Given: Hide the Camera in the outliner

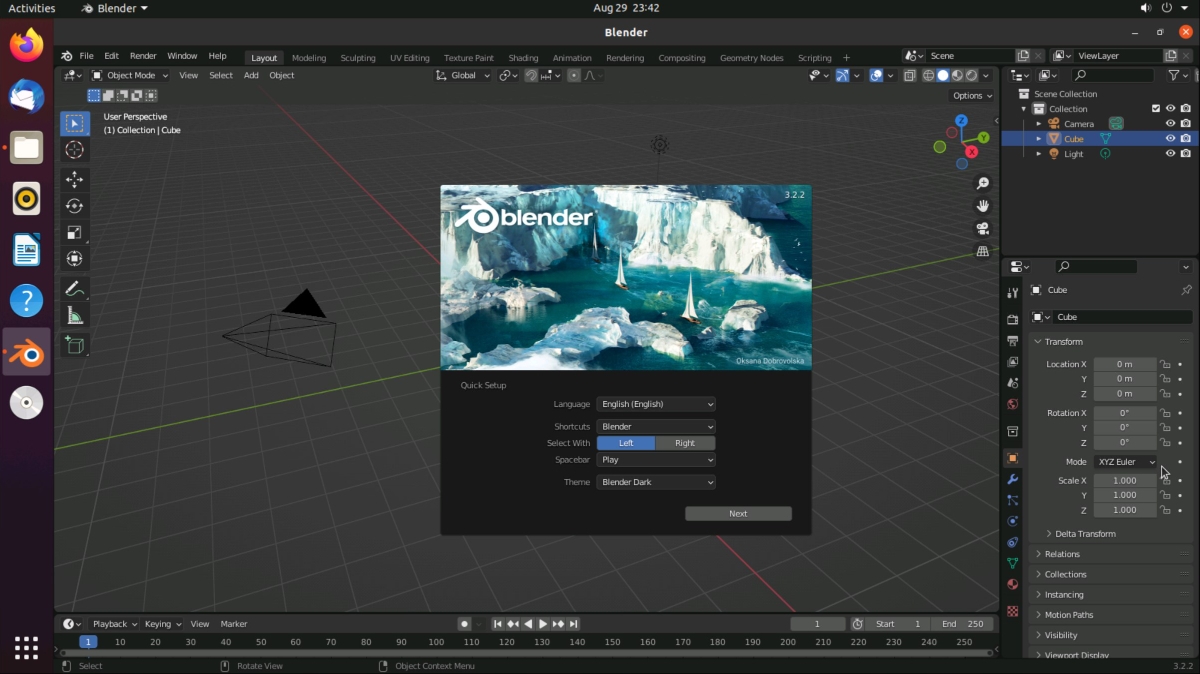Looking at the screenshot, I should click(x=1170, y=124).
